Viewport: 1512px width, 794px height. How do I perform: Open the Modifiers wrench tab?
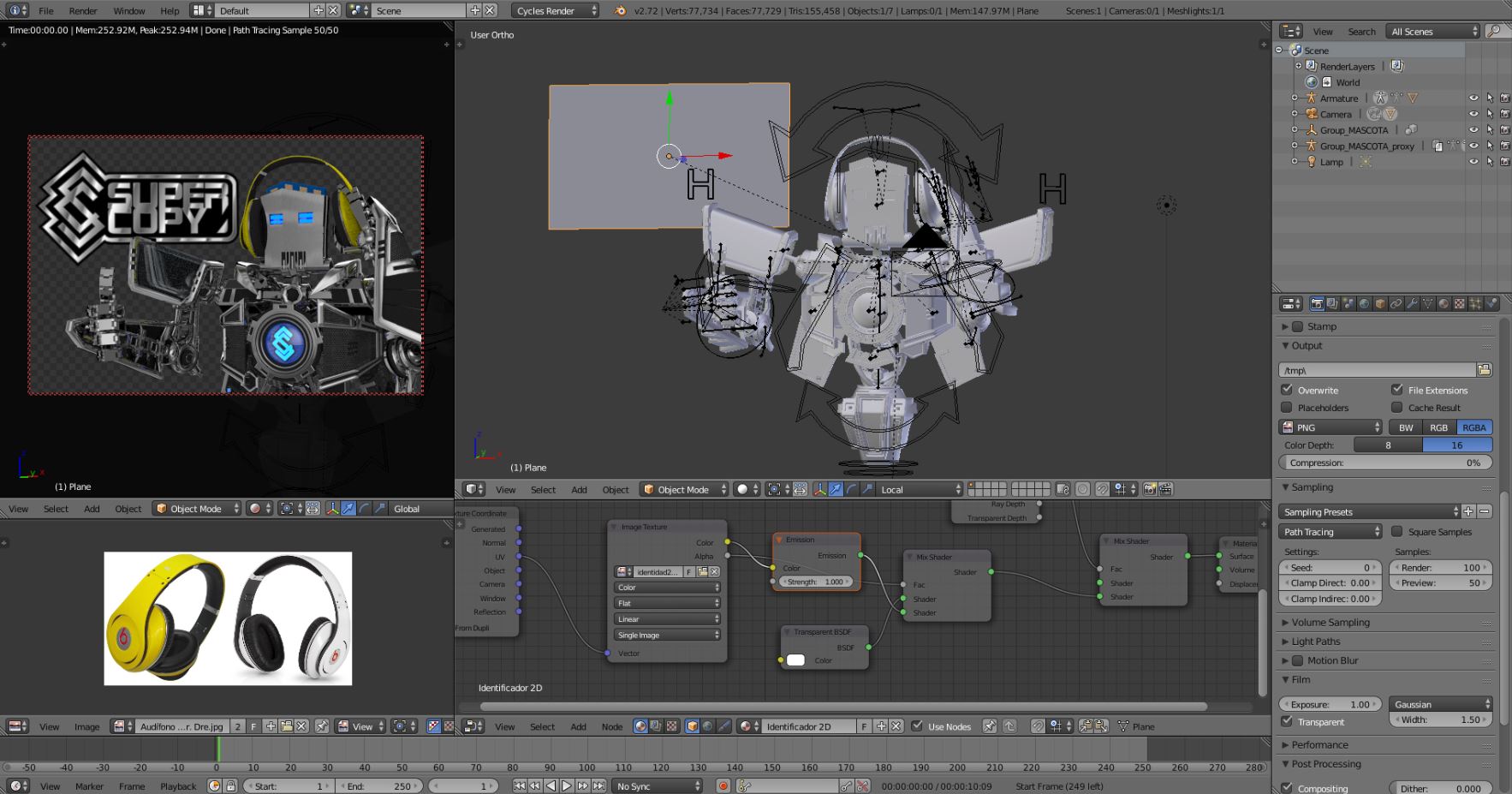1412,304
